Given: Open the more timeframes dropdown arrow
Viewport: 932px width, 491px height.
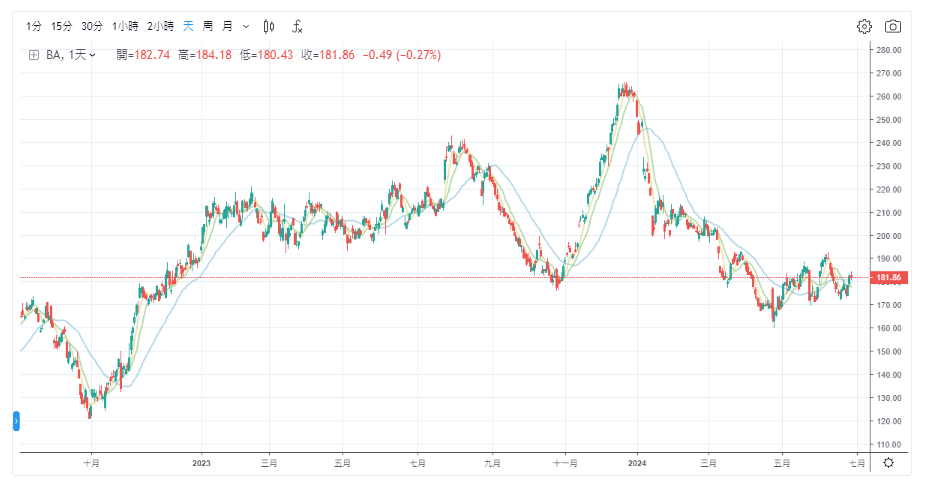Looking at the screenshot, I should (x=245, y=26).
